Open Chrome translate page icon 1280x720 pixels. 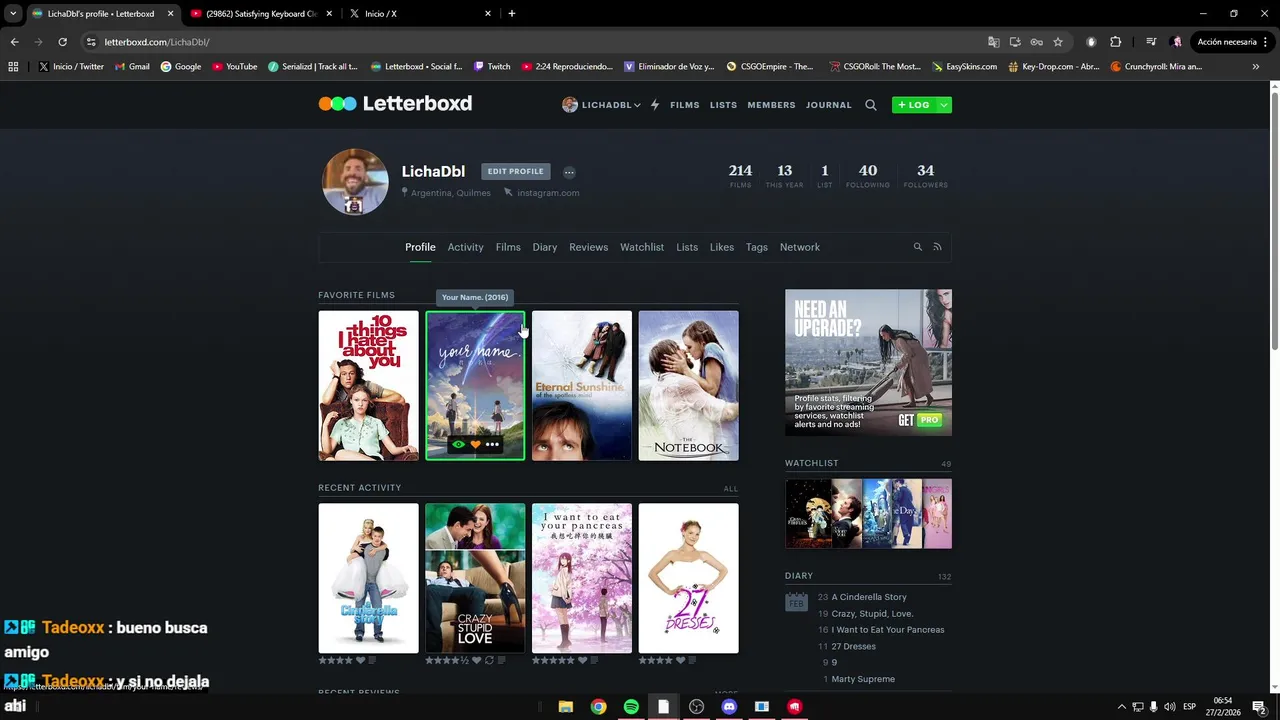coord(993,42)
